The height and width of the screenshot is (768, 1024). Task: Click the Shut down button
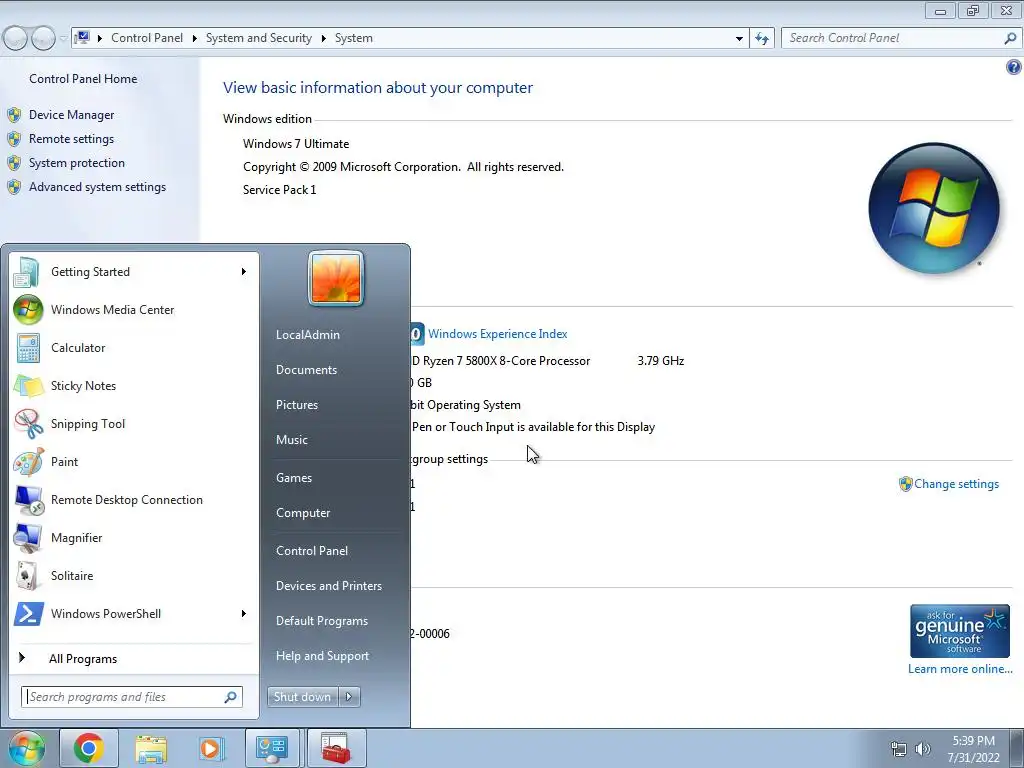click(302, 697)
